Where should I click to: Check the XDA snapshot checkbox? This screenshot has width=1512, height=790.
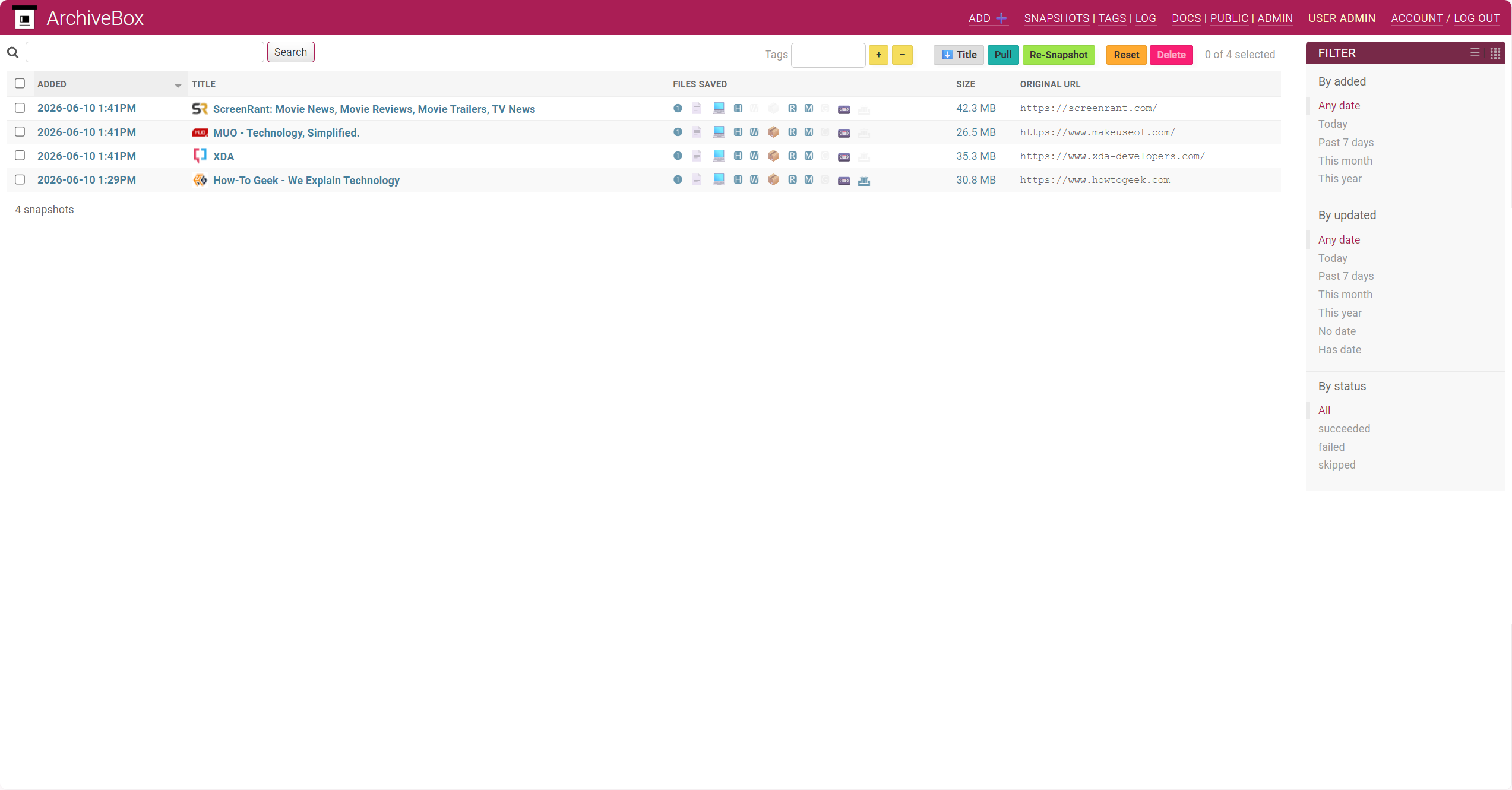tap(20, 155)
